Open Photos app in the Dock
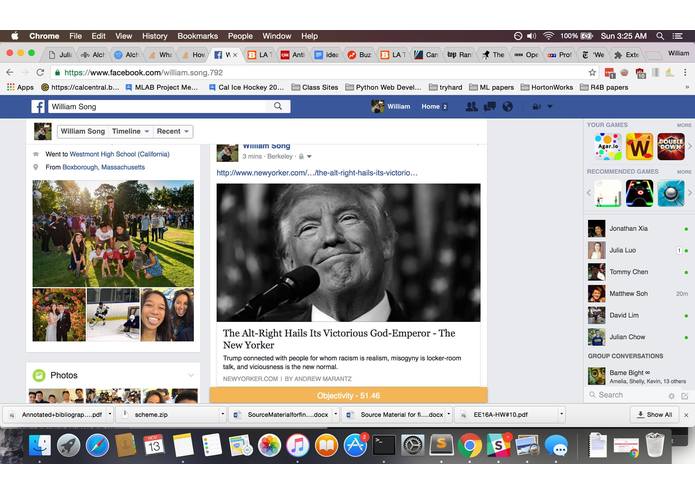This screenshot has width=695, height=494. coord(269,445)
